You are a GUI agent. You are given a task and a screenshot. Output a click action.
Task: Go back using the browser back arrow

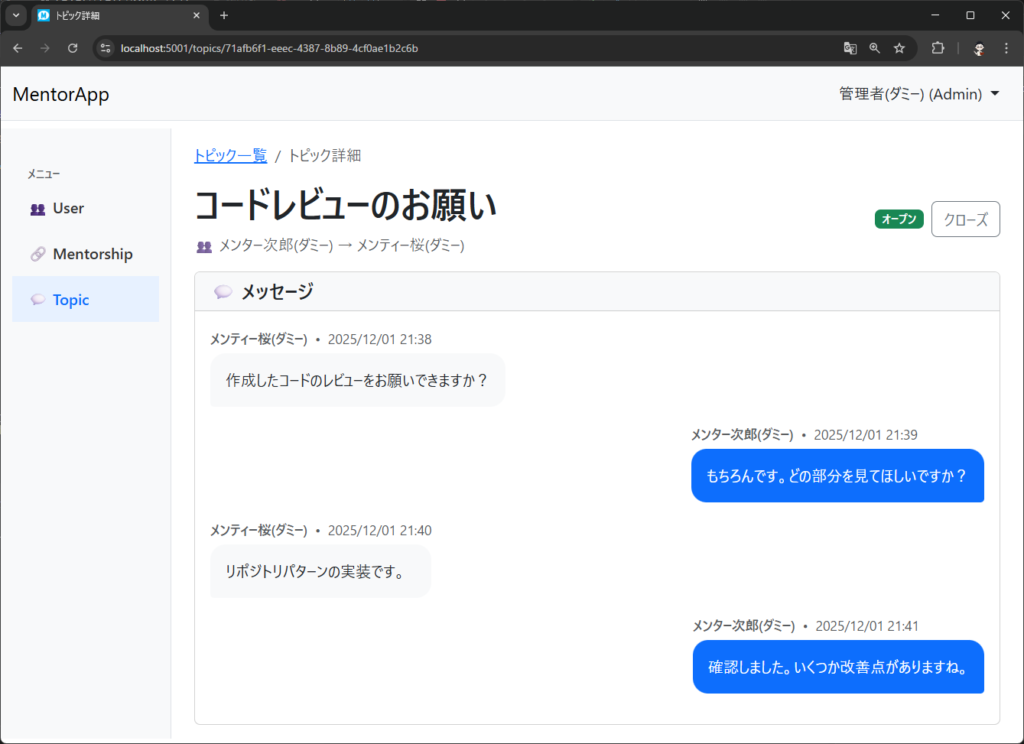coord(18,48)
